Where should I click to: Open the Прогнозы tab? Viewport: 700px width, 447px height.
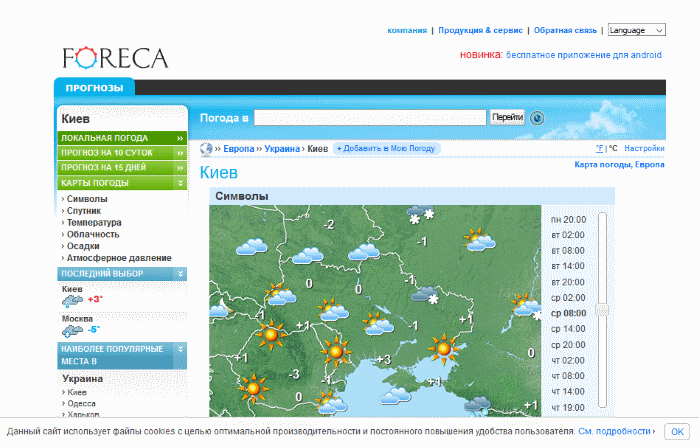94,88
